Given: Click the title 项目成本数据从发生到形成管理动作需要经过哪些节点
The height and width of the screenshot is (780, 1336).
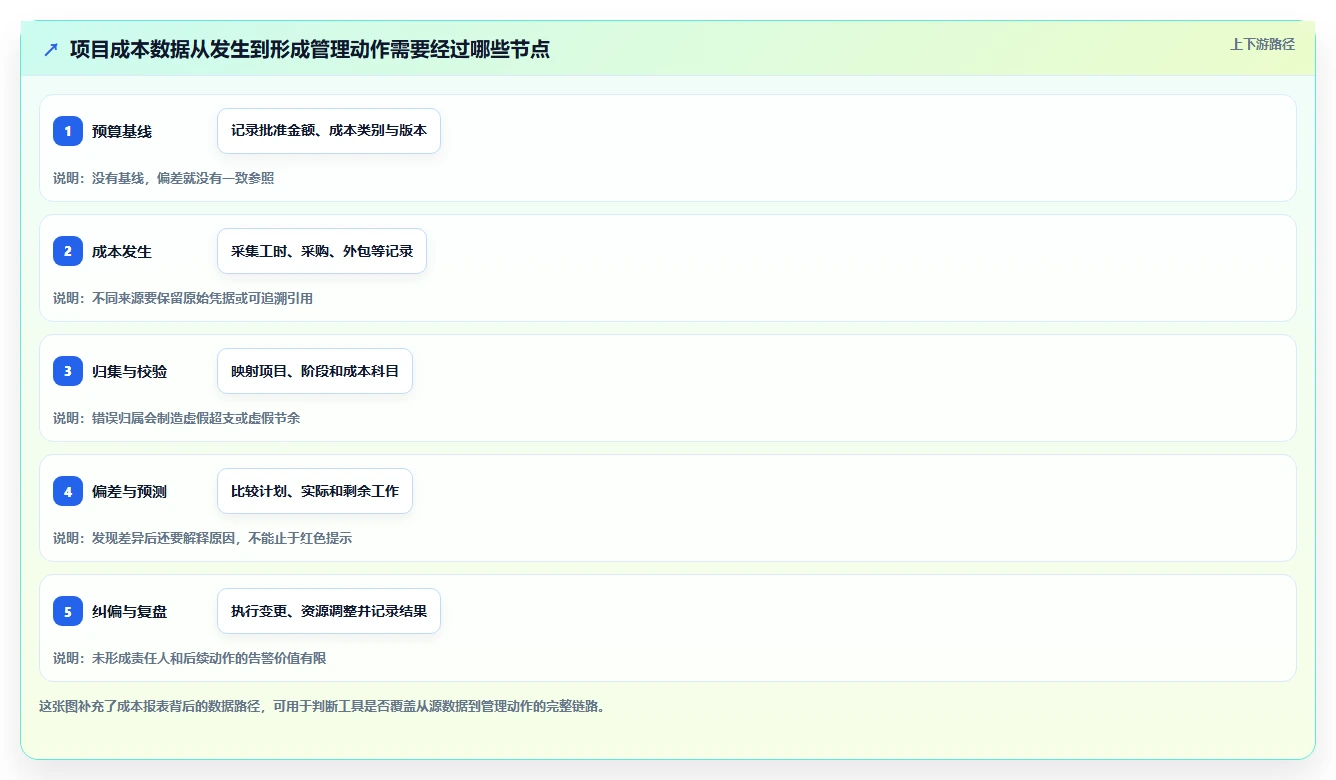Looking at the screenshot, I should point(310,49).
